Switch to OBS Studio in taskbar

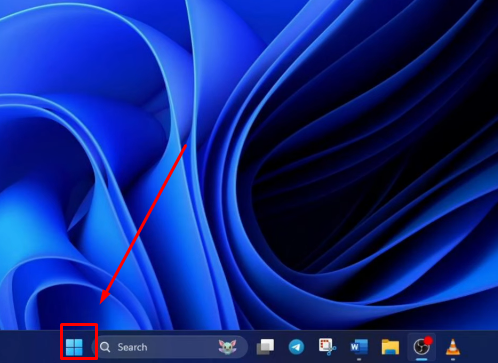tap(422, 347)
